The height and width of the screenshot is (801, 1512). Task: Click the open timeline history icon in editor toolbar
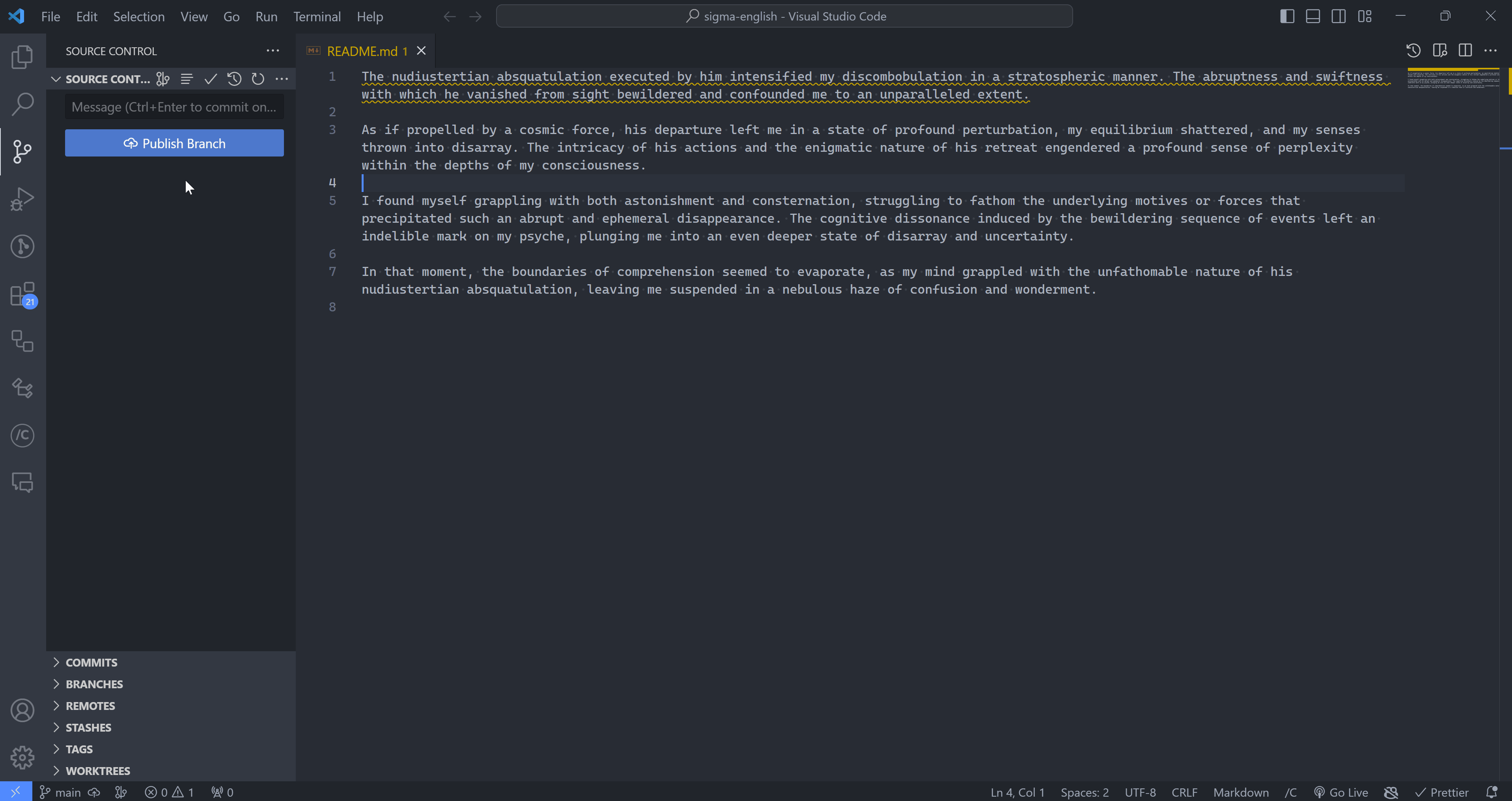click(1413, 51)
